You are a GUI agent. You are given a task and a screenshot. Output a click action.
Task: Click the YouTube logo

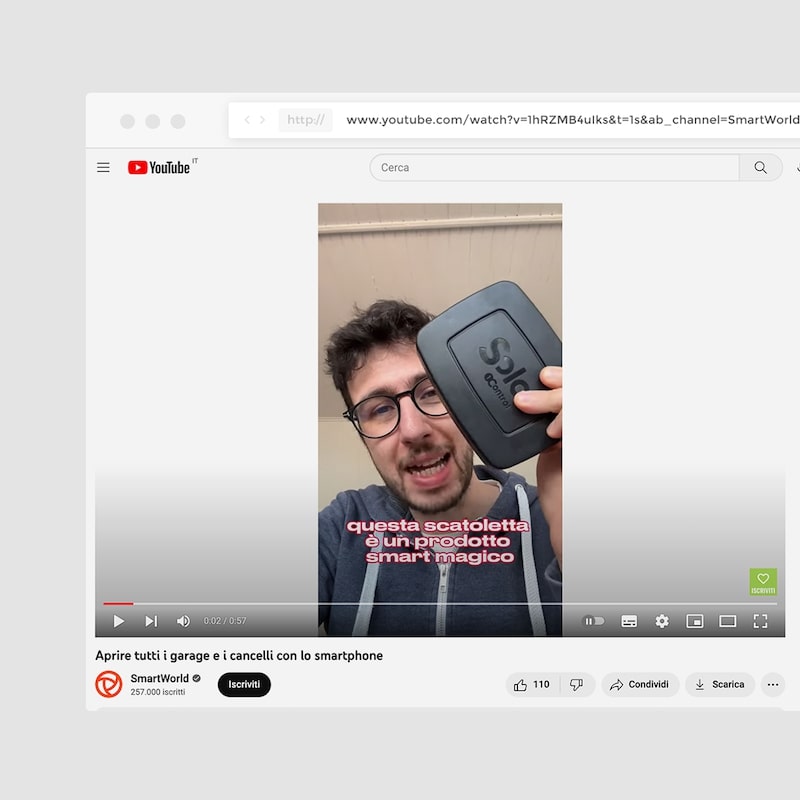pos(159,168)
